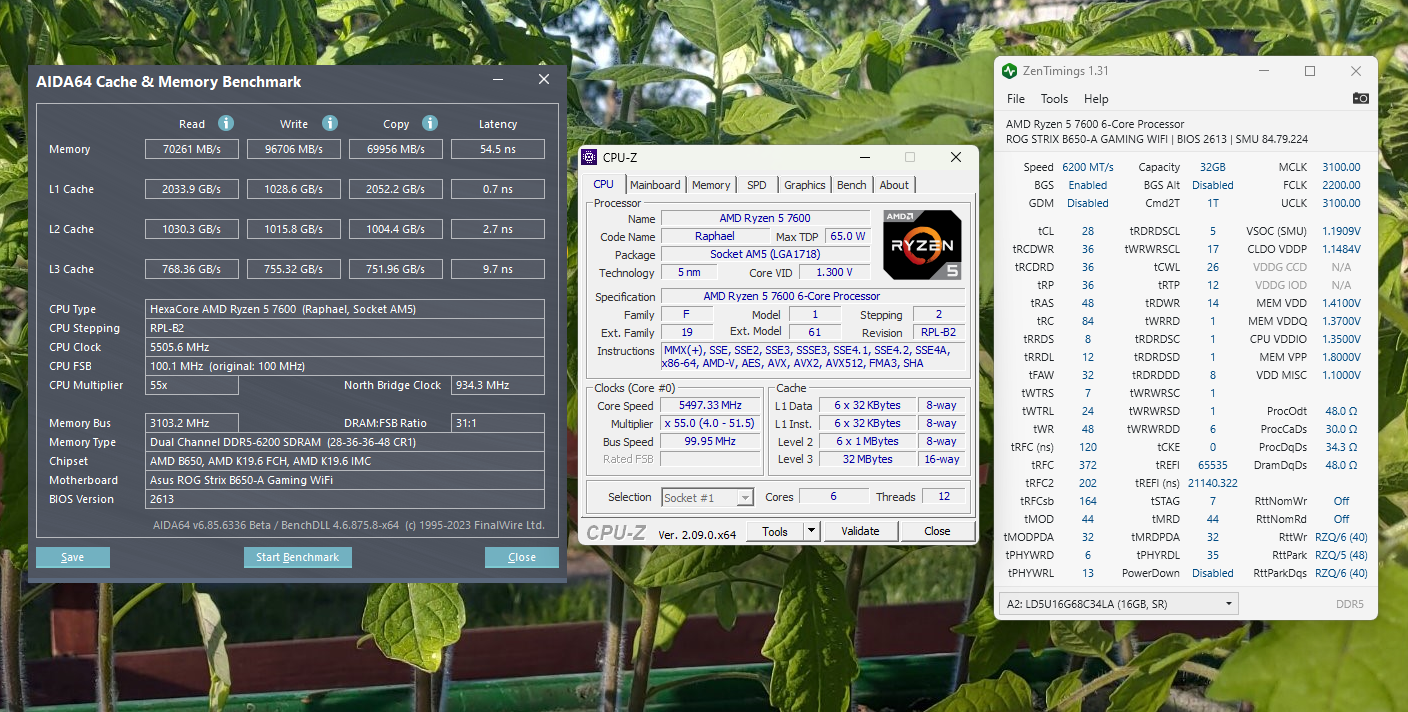The height and width of the screenshot is (712, 1408).
Task: Click the L3 Cache Copy value 751.96 GB/s
Action: click(x=396, y=269)
